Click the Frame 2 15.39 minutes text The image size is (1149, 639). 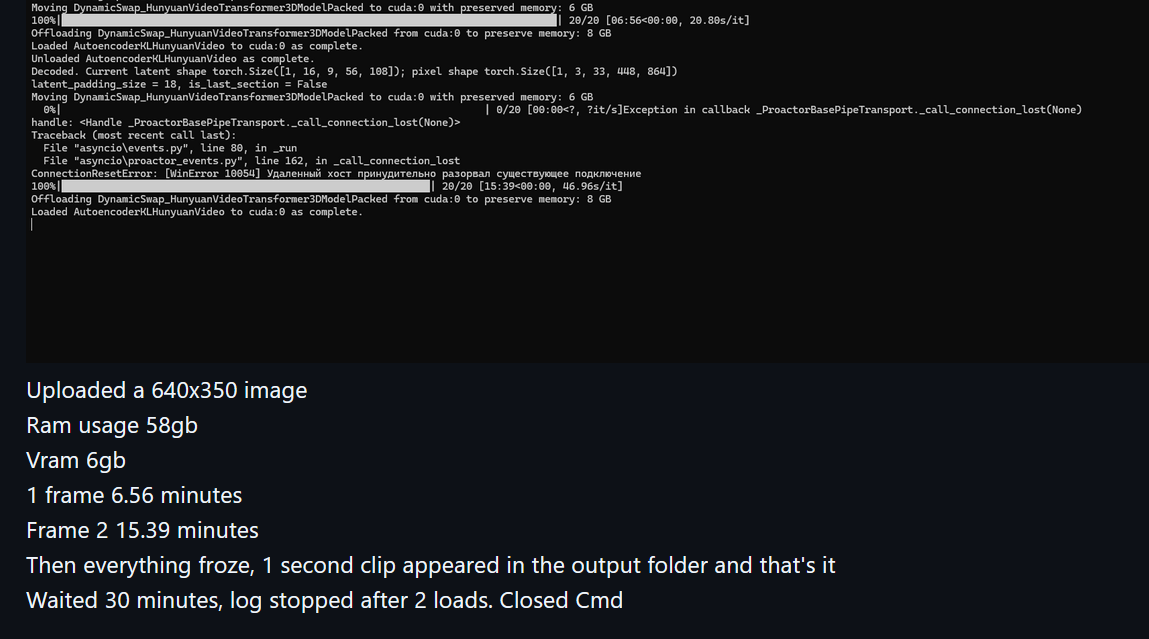point(142,531)
